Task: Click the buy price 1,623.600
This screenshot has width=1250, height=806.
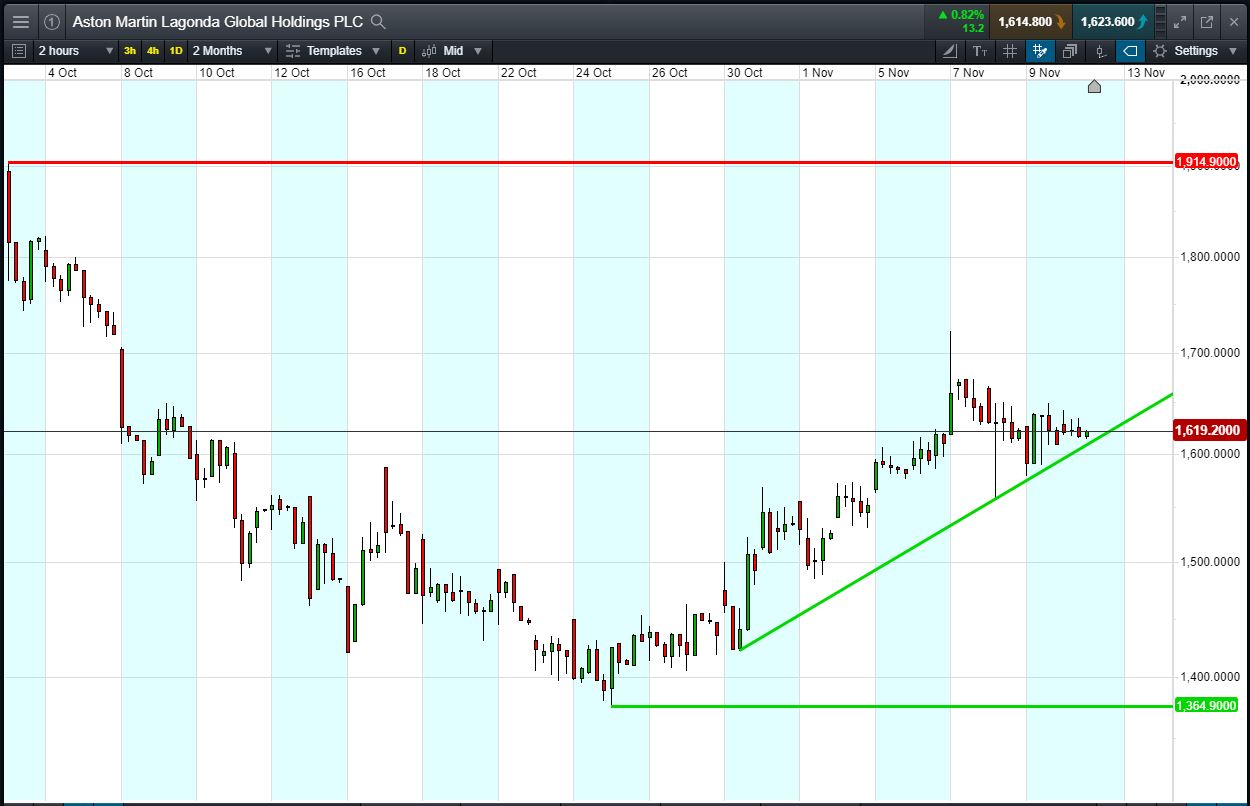Action: (1114, 21)
